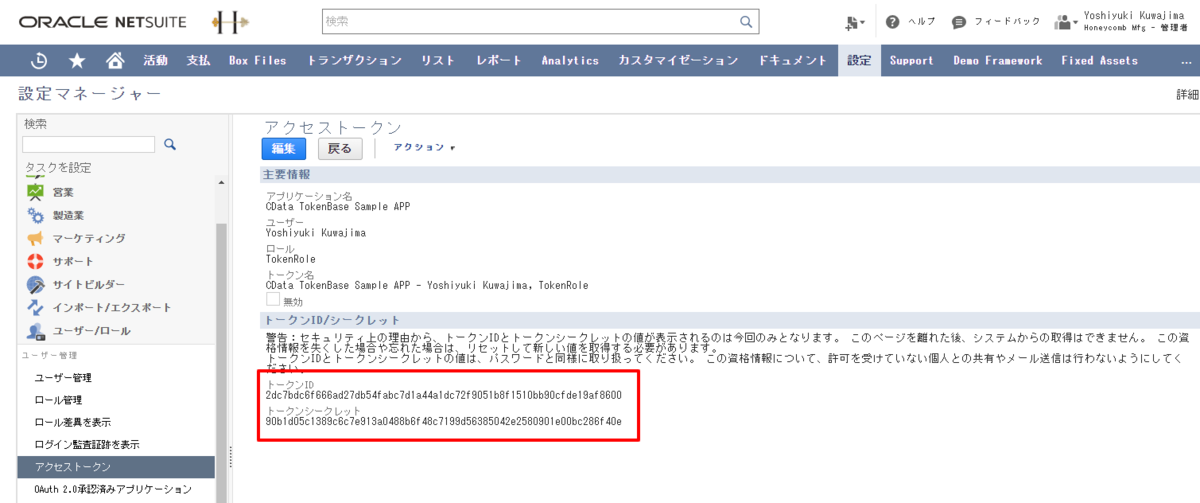Click the Oracle NetSuite logo
This screenshot has height=503, width=1200.
[103, 22]
